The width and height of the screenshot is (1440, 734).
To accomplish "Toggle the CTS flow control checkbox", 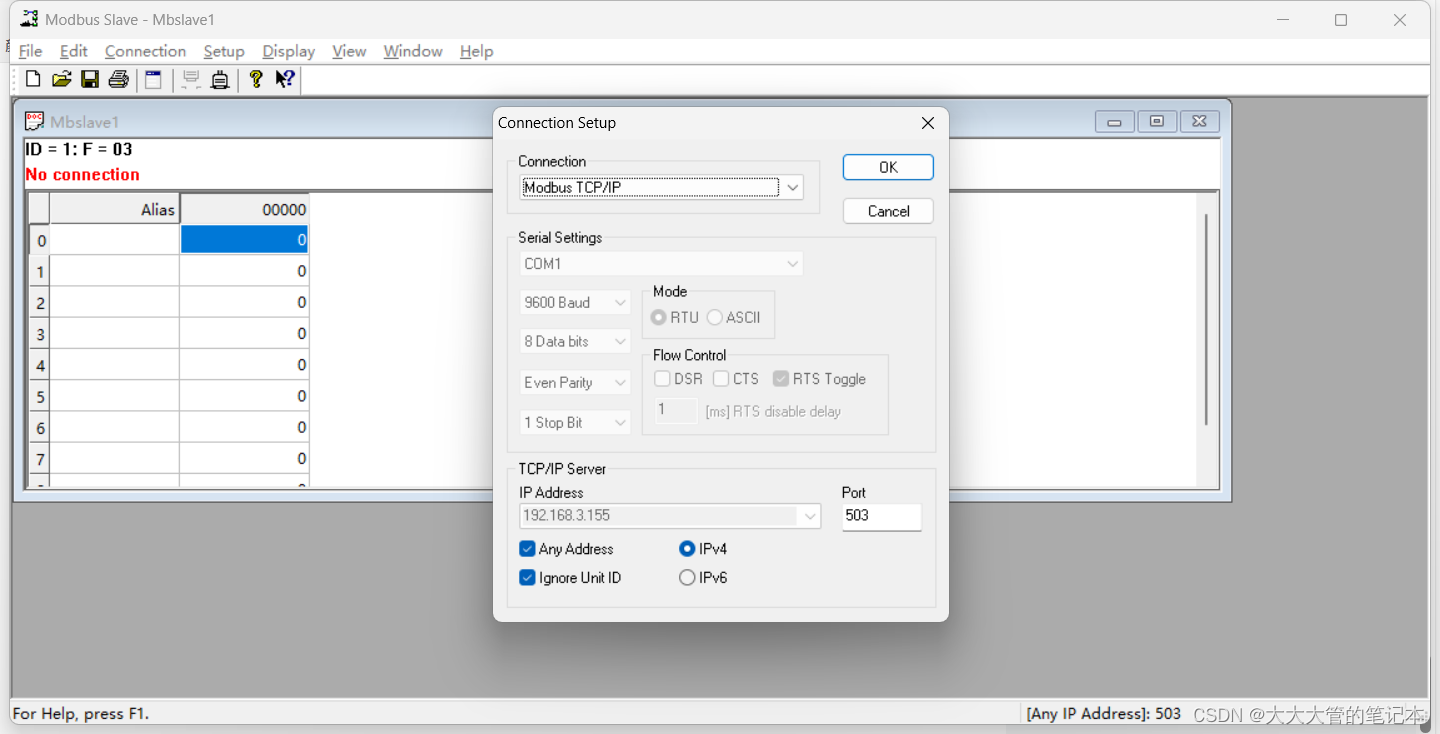I will 721,379.
